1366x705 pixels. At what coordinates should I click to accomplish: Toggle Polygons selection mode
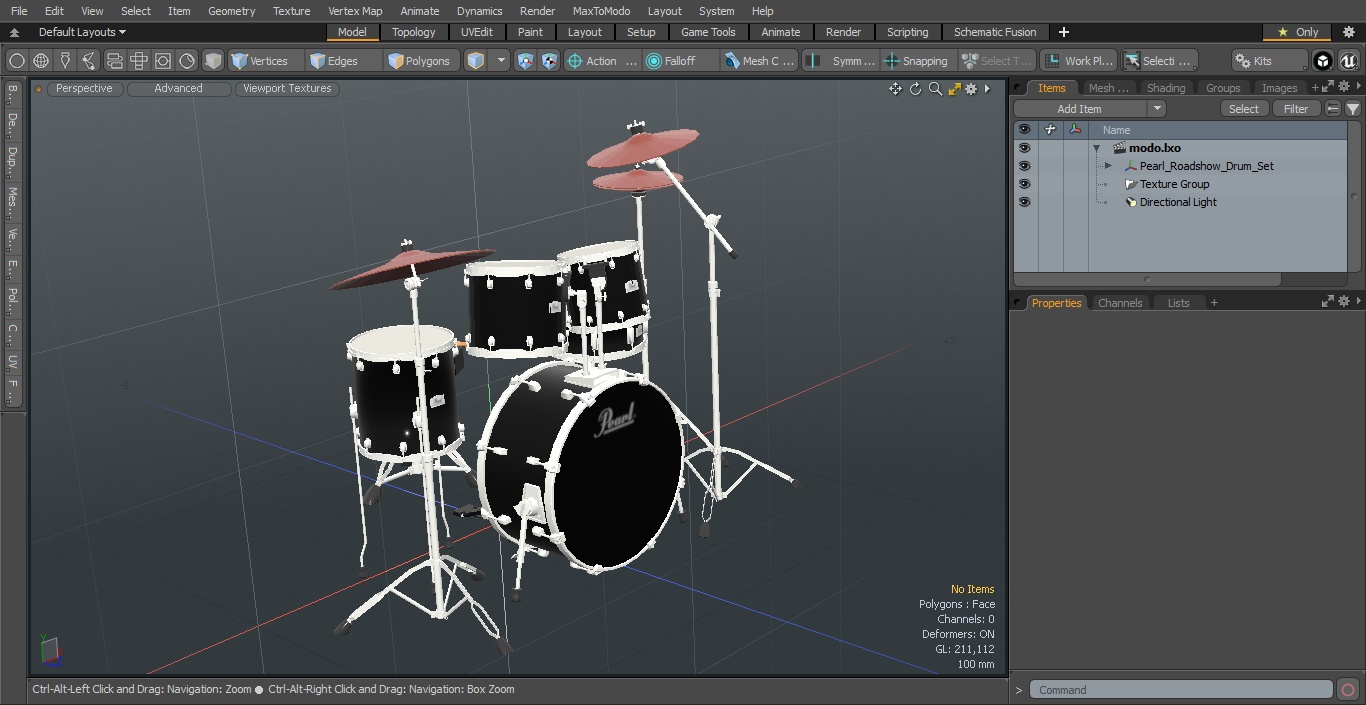pyautogui.click(x=422, y=61)
